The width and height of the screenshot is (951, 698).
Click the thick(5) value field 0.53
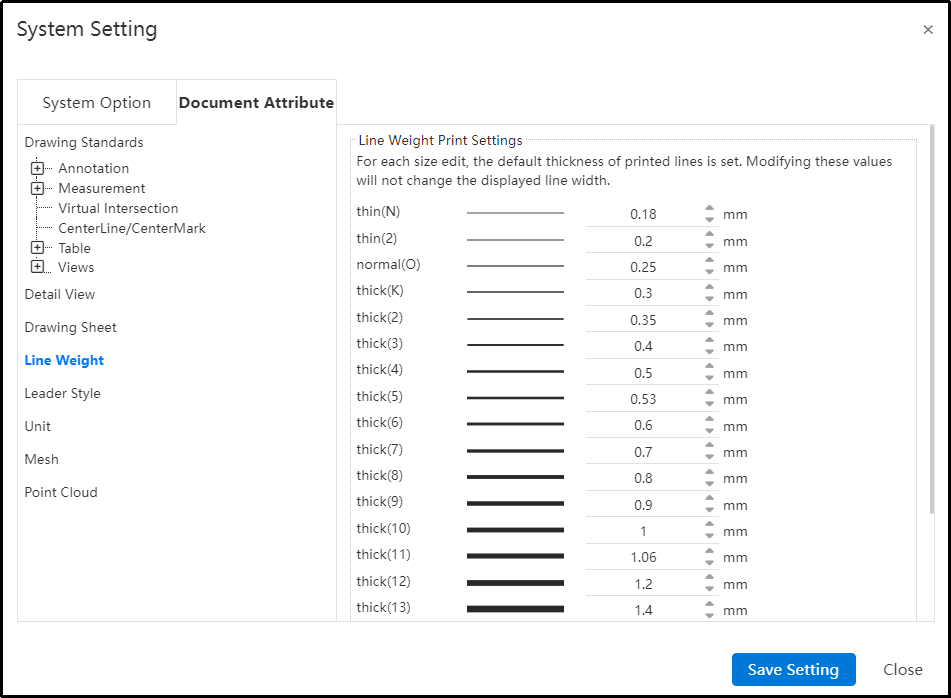pos(644,399)
